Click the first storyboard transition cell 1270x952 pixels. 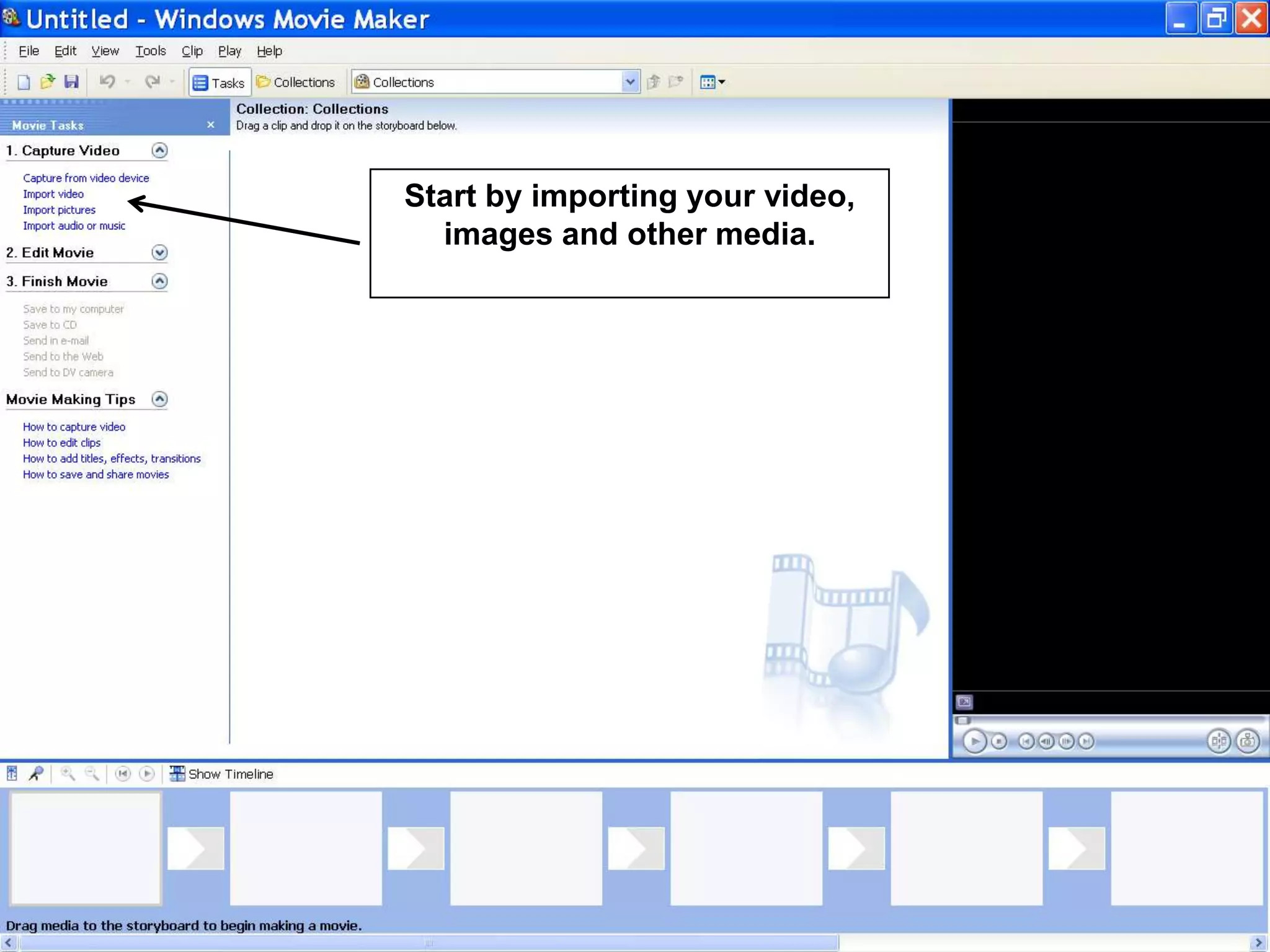click(x=195, y=848)
